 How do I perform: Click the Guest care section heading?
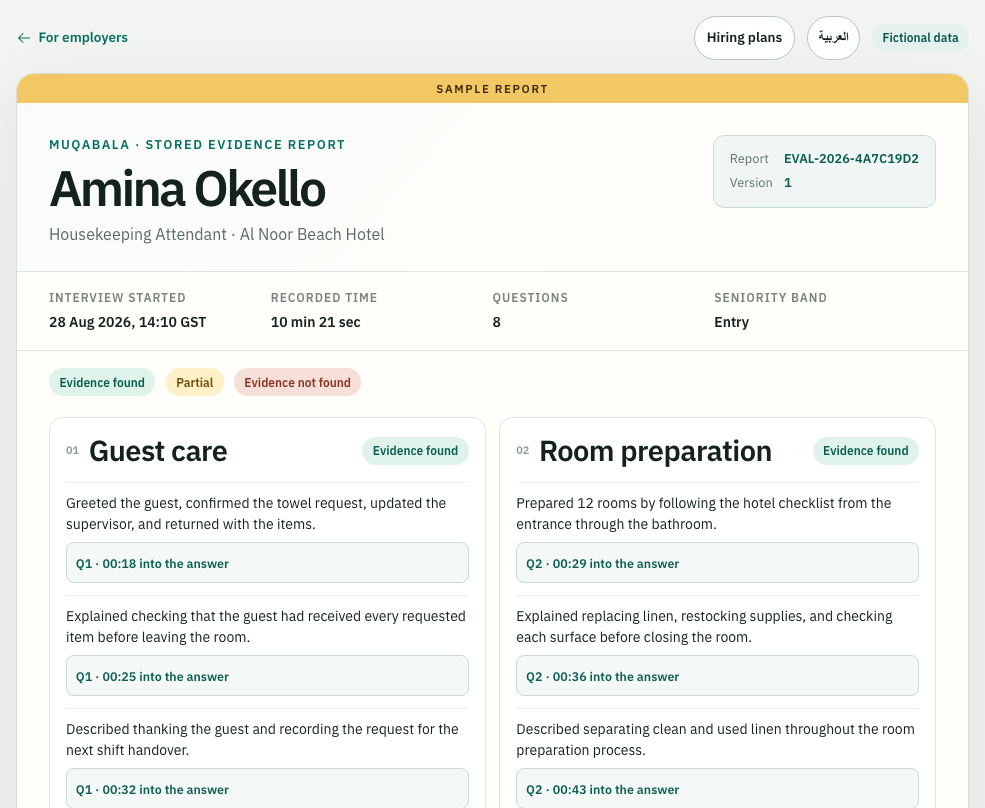tap(158, 451)
